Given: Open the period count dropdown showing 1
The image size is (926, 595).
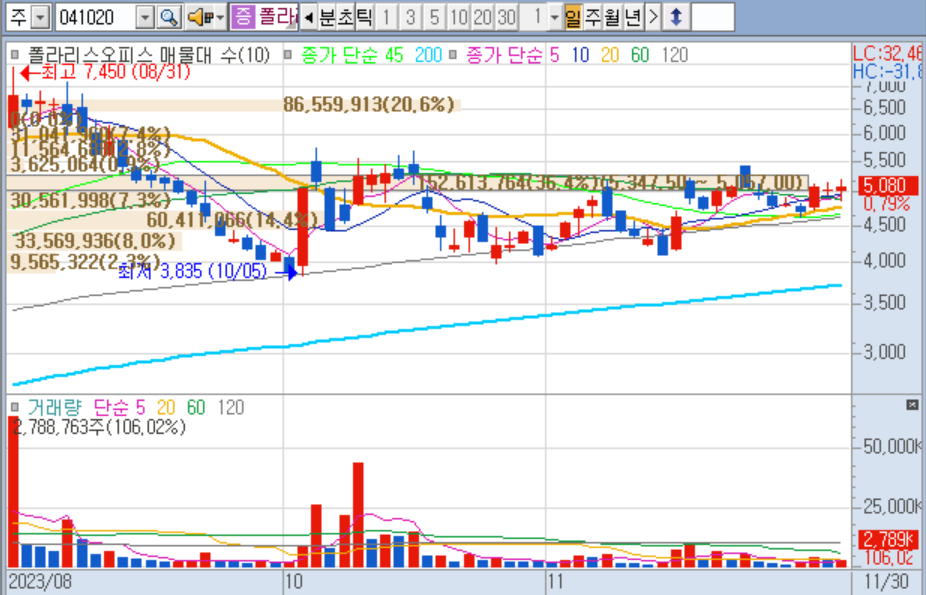Looking at the screenshot, I should point(554,17).
